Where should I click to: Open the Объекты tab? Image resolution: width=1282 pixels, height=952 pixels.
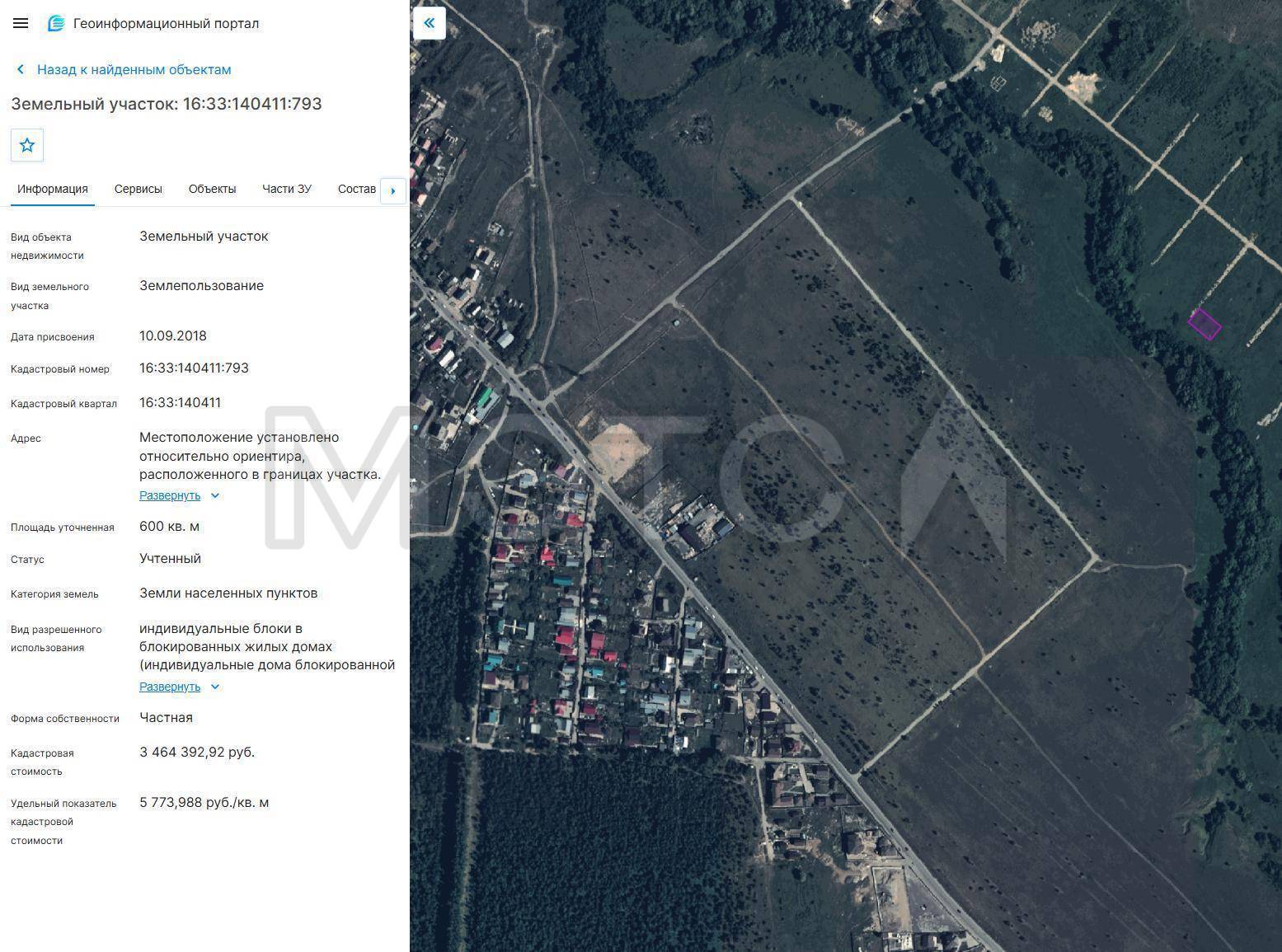(212, 189)
